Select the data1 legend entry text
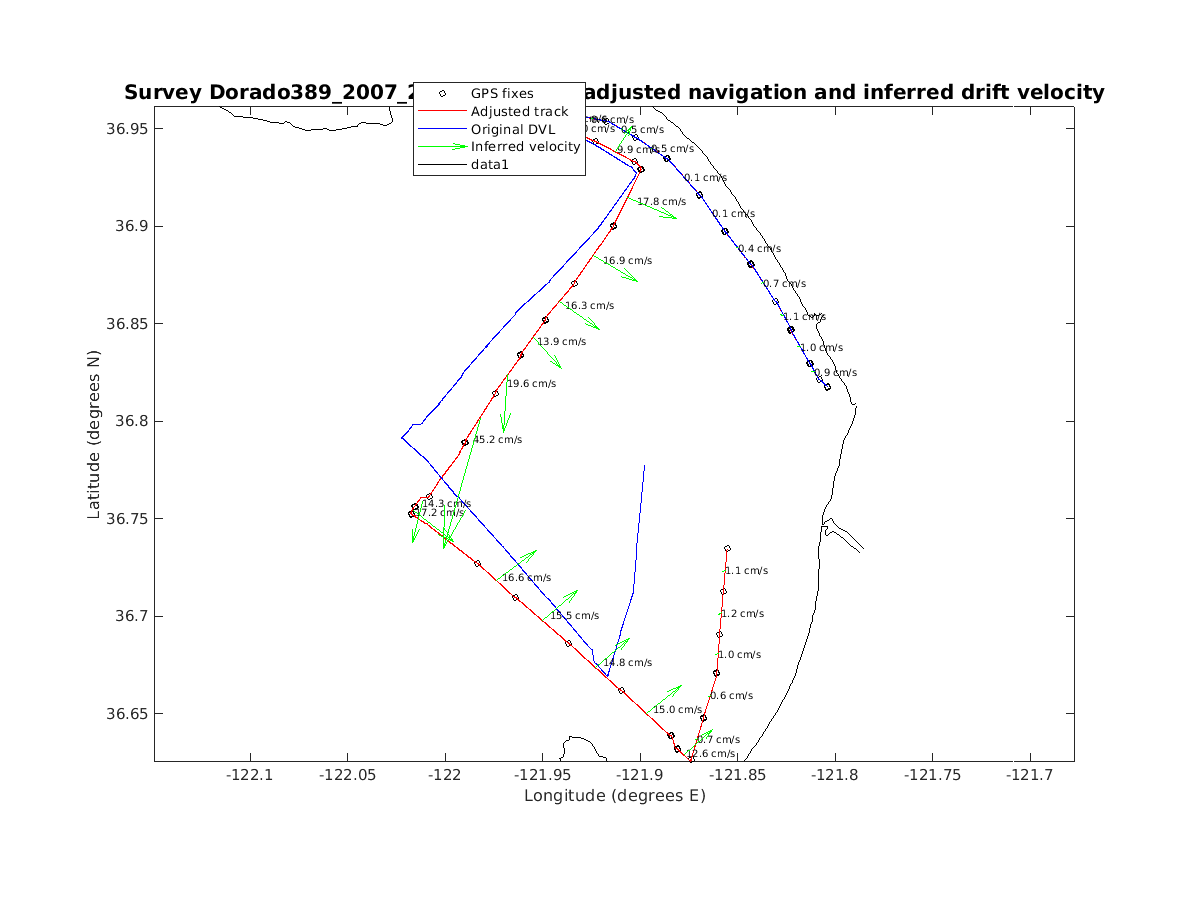This screenshot has height=900, width=1188. click(490, 165)
